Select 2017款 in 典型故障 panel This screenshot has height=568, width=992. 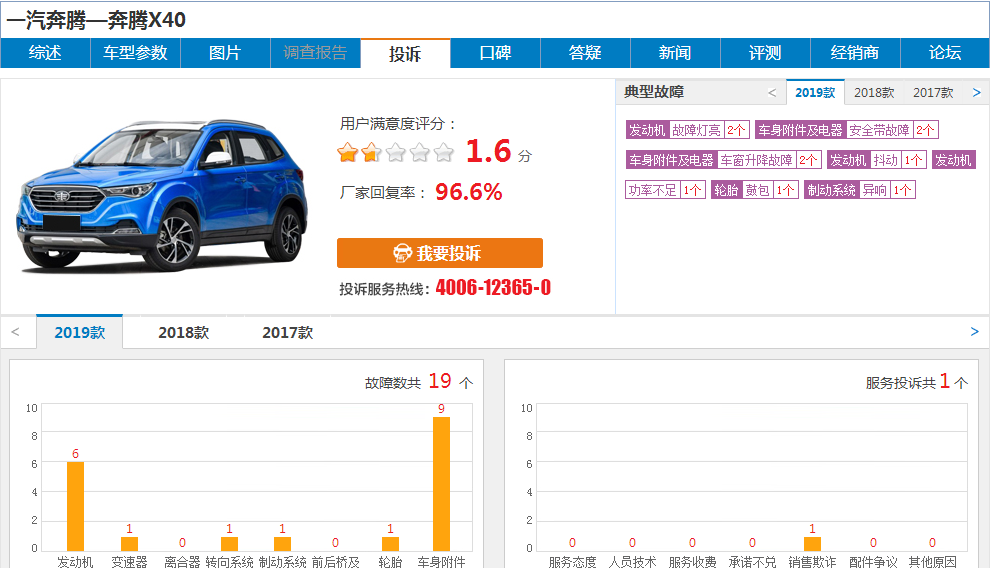(933, 93)
